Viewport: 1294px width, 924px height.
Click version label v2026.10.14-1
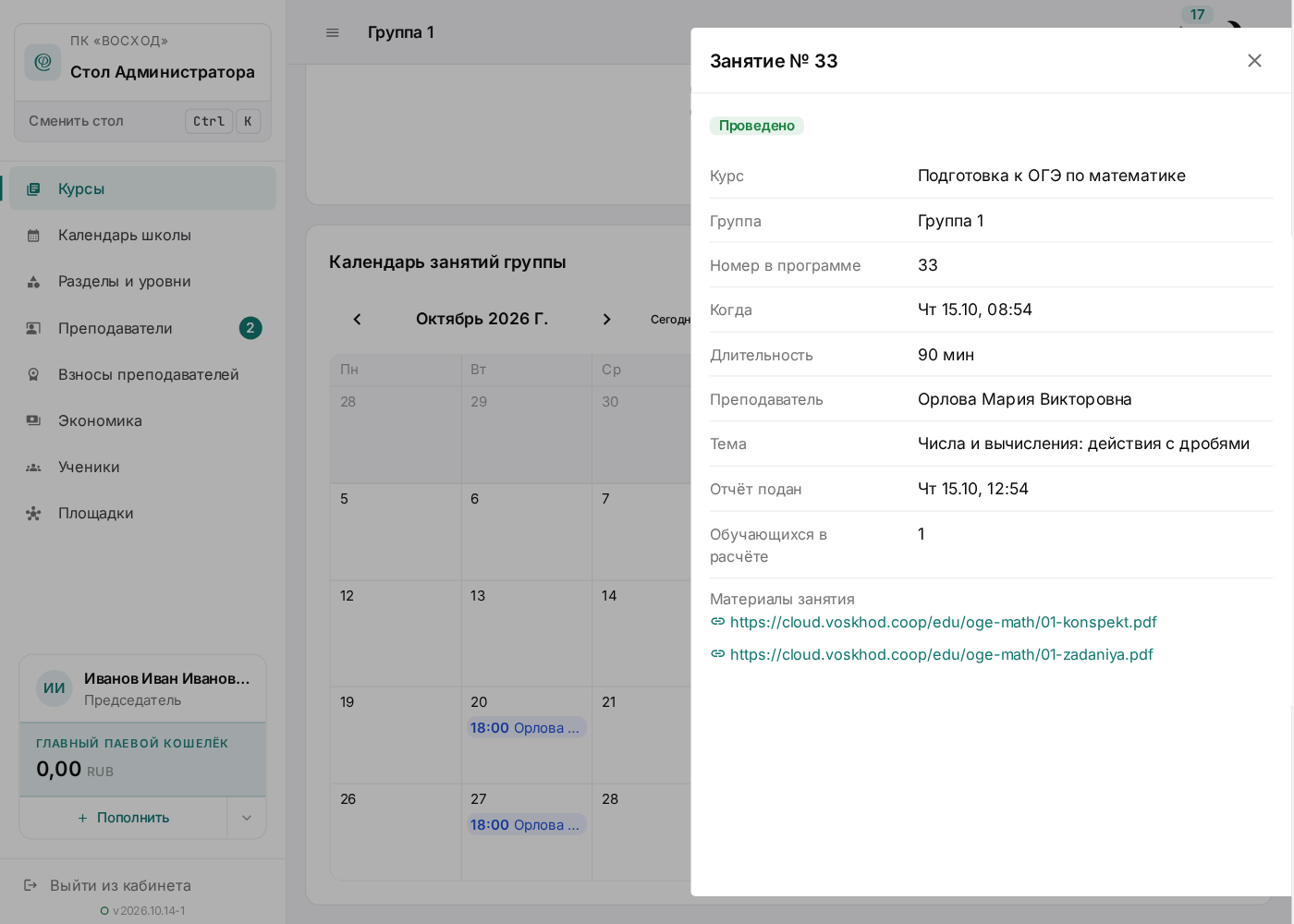tap(149, 910)
